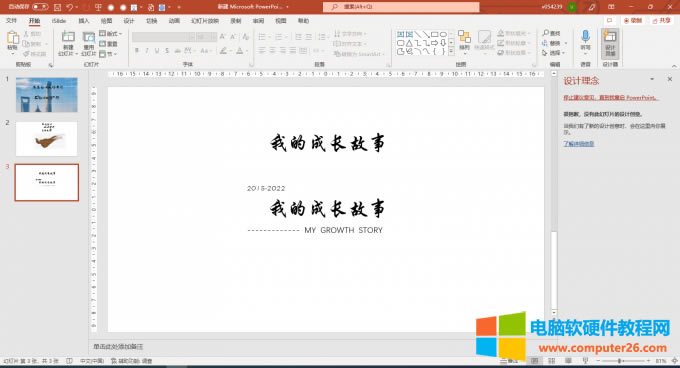The height and width of the screenshot is (368, 680).
Task: Expand the Layout dropdown
Action: [111, 33]
